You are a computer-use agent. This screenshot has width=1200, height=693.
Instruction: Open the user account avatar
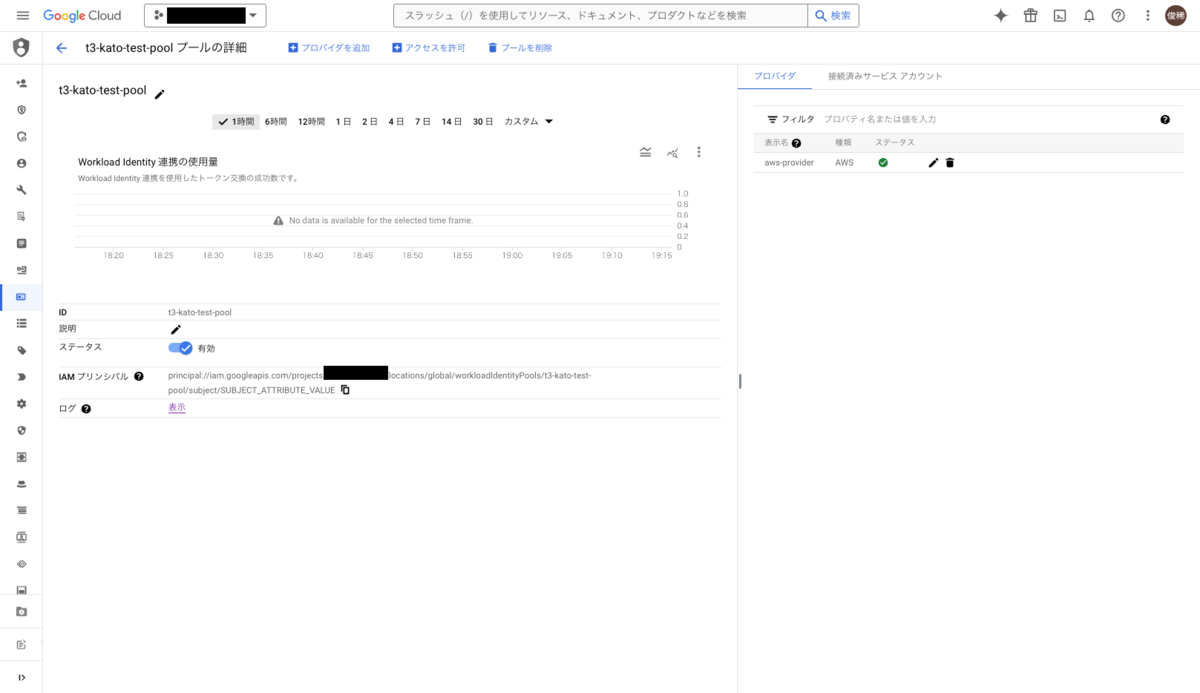[x=1176, y=16]
